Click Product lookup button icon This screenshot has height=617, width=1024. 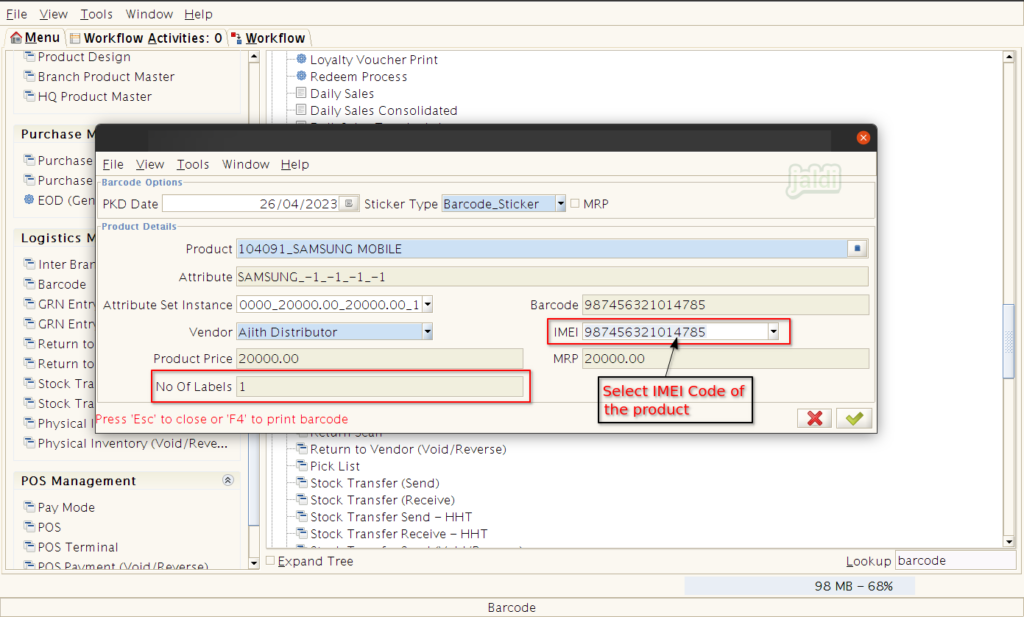coord(857,249)
